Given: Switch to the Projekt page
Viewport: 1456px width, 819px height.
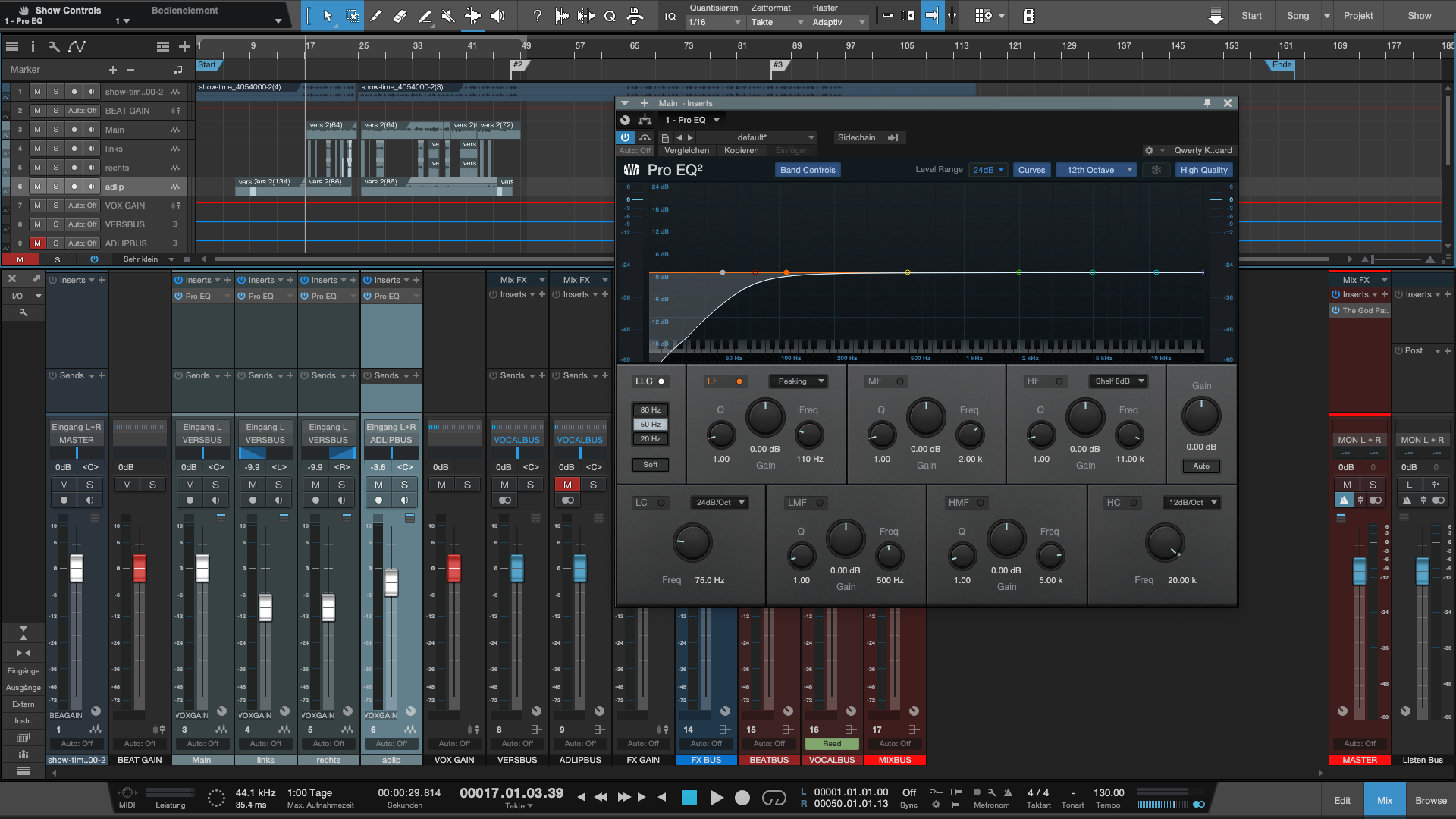Looking at the screenshot, I should pyautogui.click(x=1358, y=16).
